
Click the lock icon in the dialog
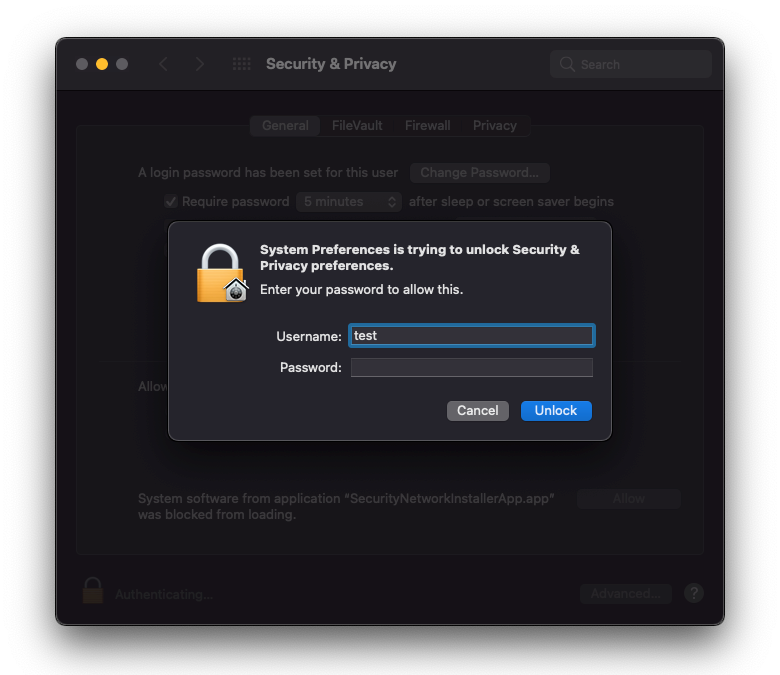point(222,273)
